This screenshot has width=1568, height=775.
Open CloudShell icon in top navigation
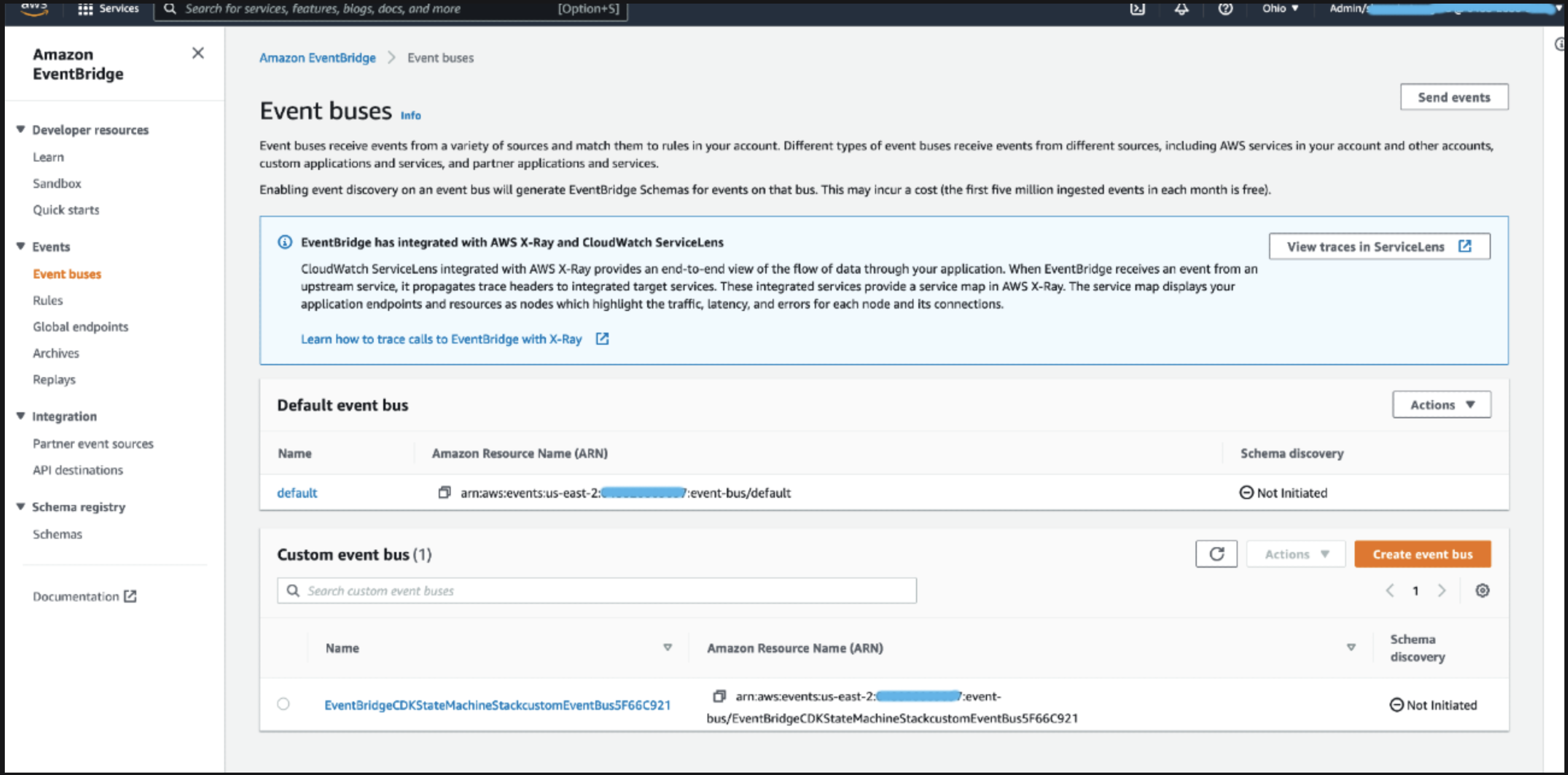click(1137, 8)
